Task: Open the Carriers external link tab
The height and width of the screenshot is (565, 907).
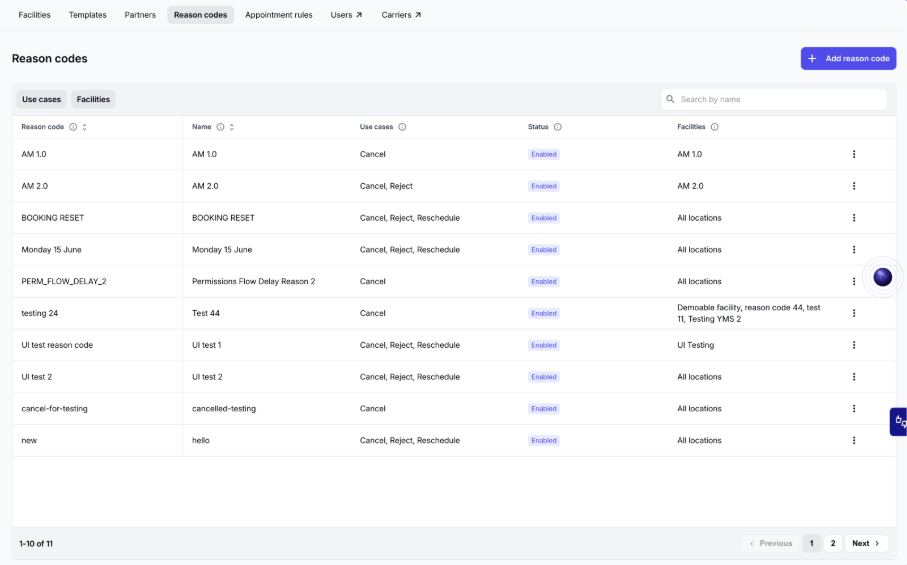Action: click(x=401, y=15)
